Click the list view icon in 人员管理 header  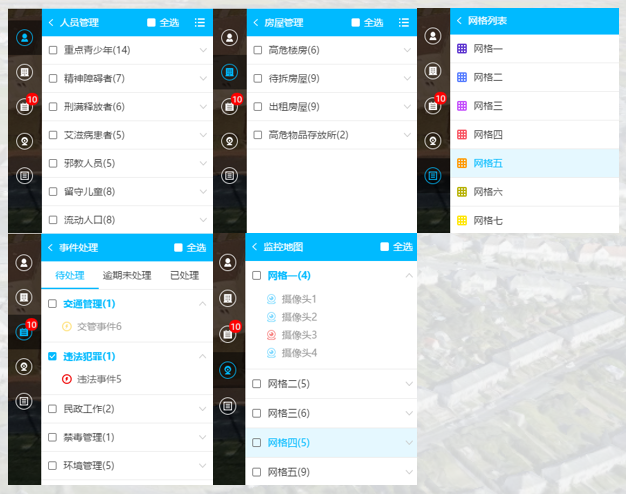pyautogui.click(x=200, y=22)
